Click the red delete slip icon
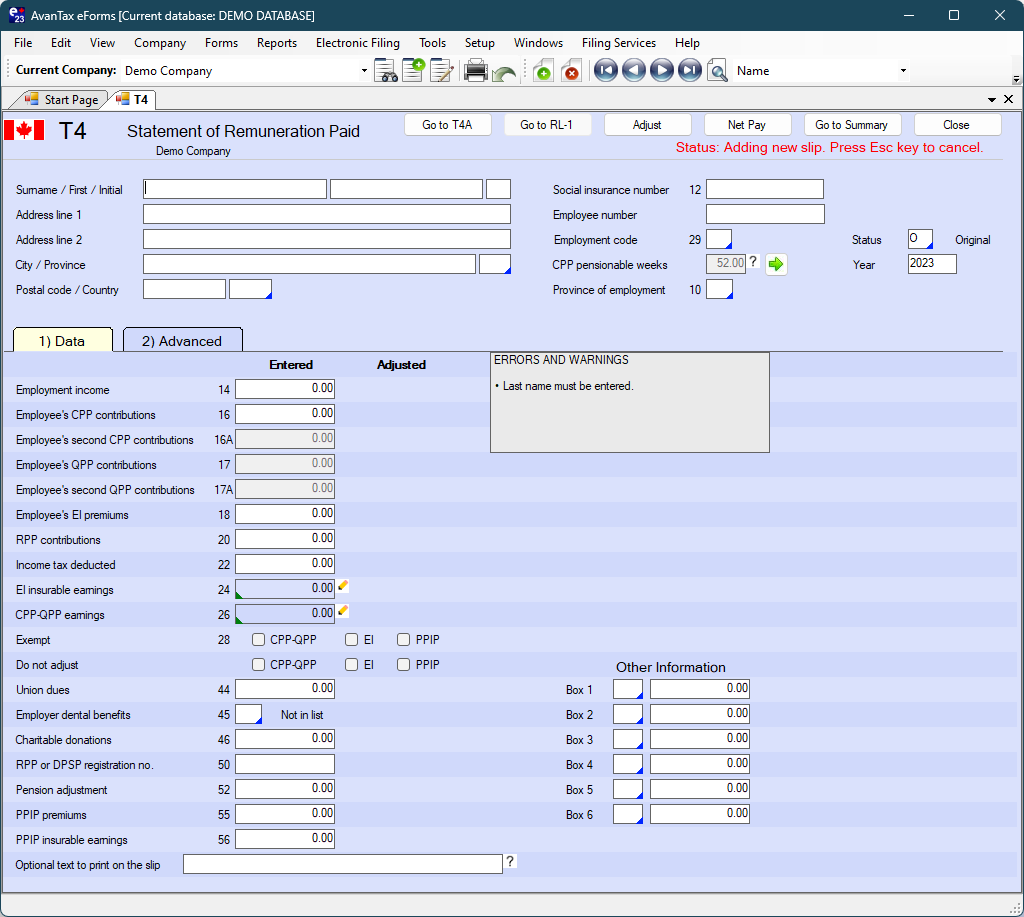Viewport: 1024px width, 917px height. 571,71
